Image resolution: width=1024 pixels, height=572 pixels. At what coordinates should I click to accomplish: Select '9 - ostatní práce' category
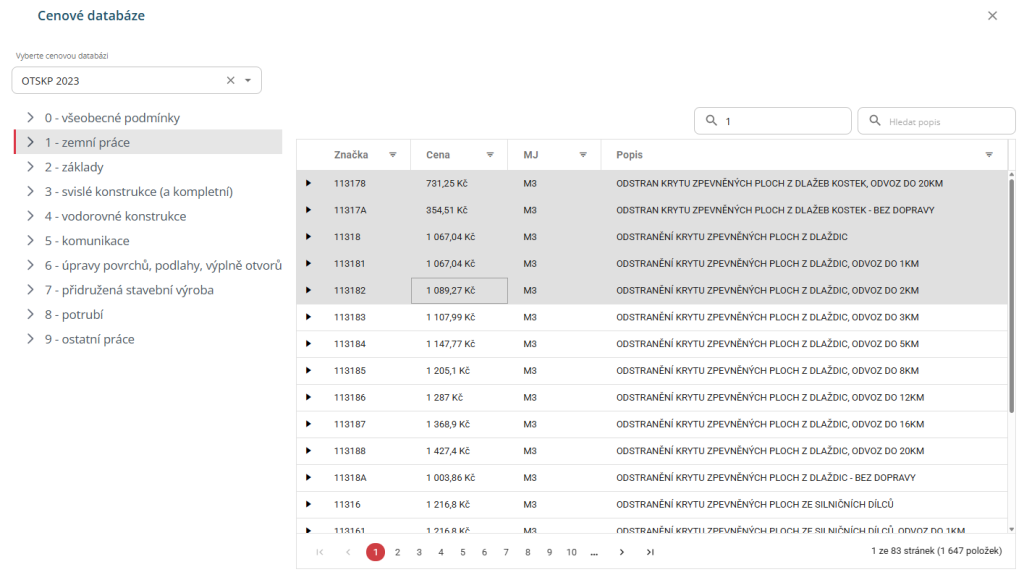tap(89, 339)
